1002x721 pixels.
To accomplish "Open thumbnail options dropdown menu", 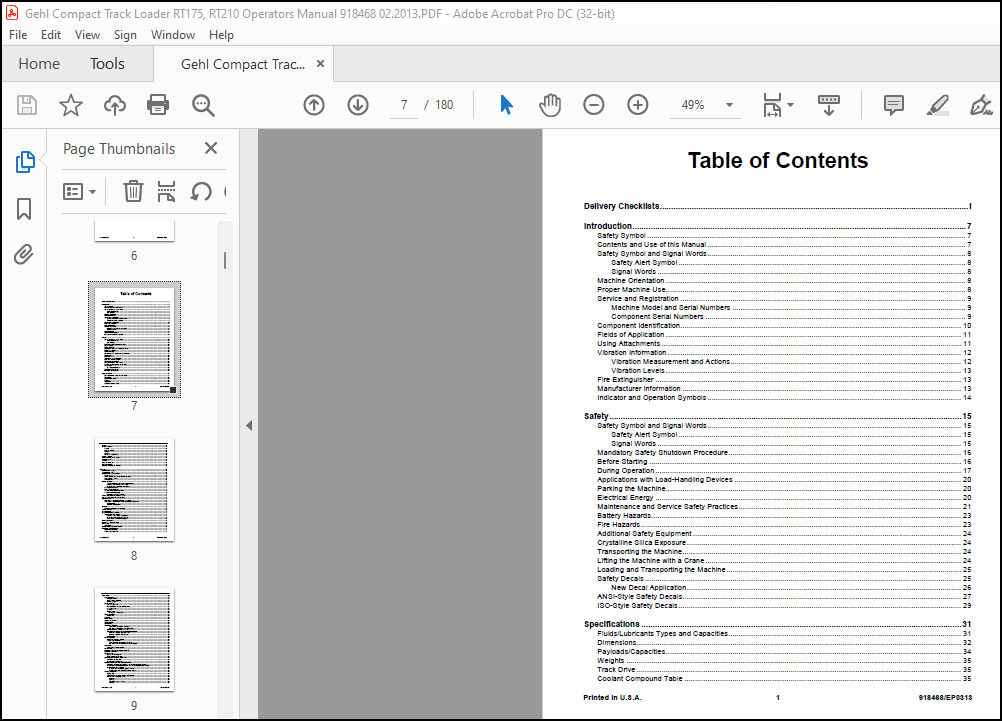I will pyautogui.click(x=79, y=191).
